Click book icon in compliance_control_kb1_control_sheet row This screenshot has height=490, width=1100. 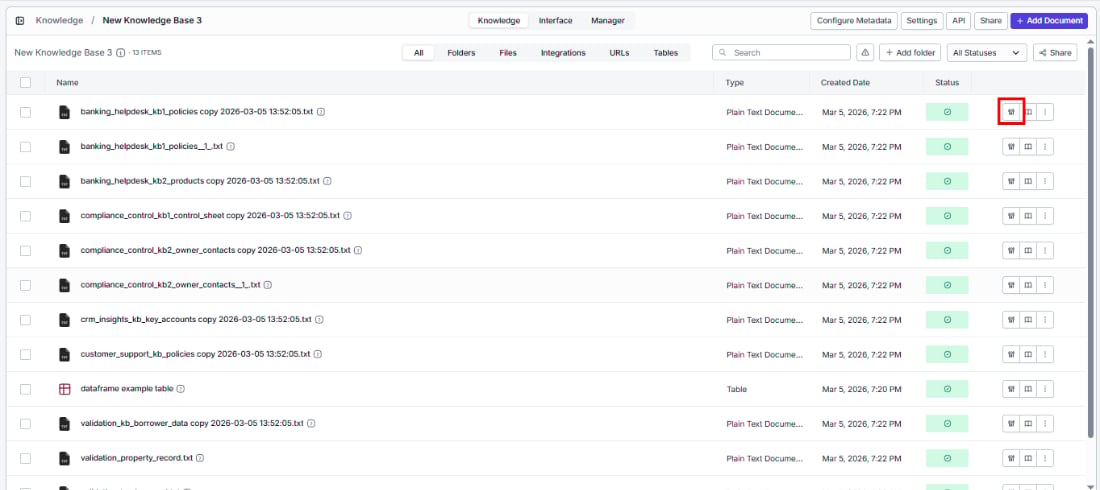point(1028,216)
